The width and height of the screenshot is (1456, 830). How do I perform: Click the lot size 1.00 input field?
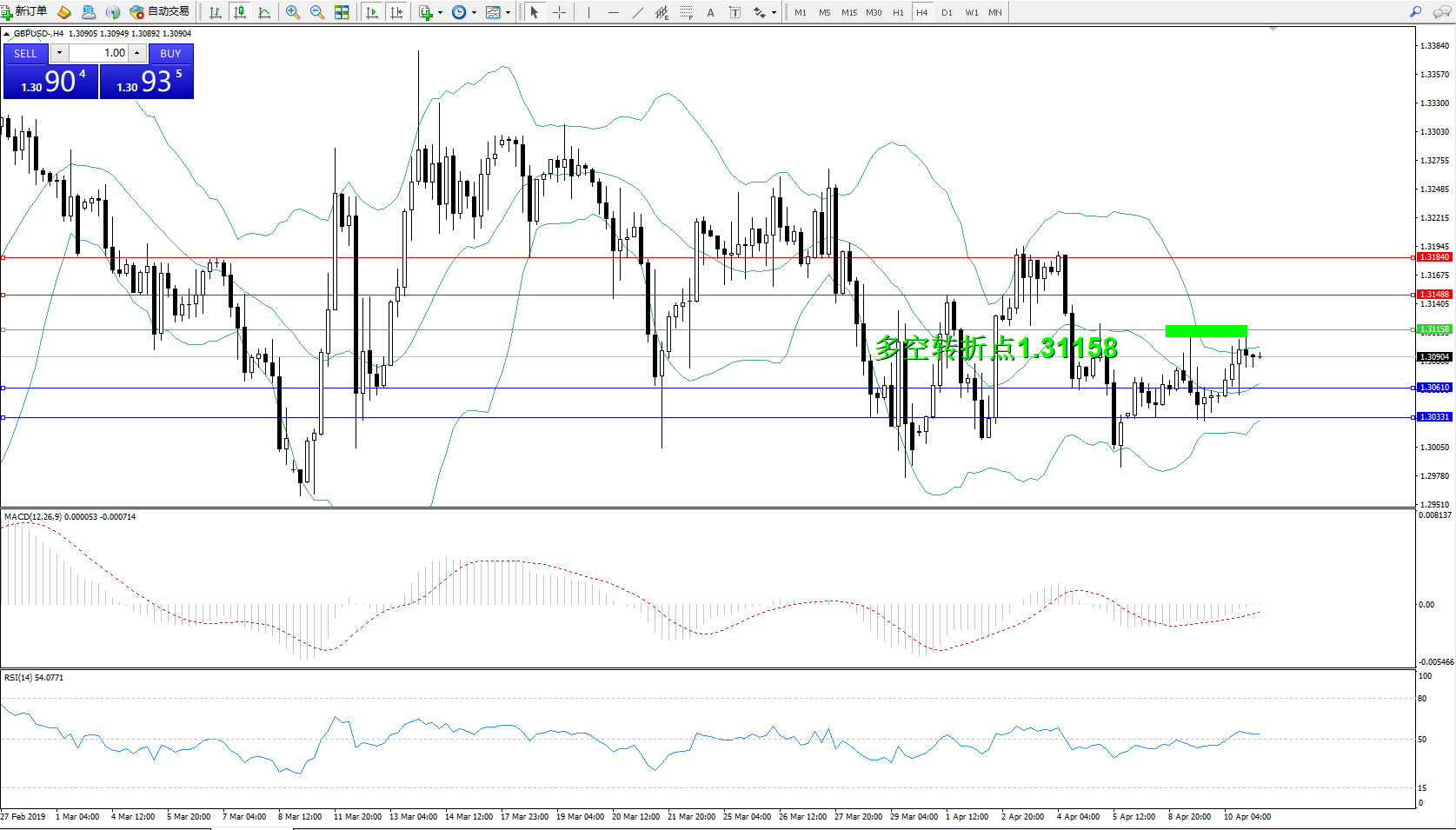tap(99, 53)
